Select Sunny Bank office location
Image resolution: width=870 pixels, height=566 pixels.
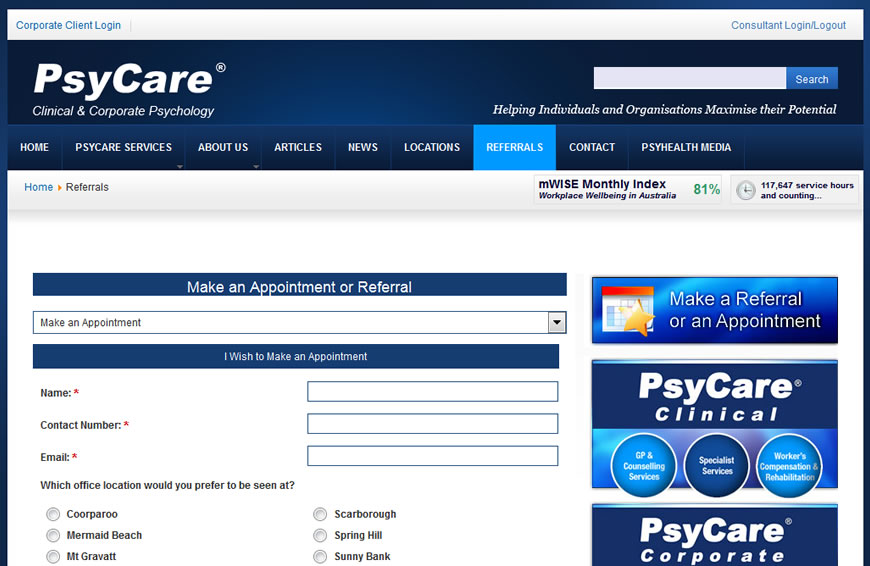tap(320, 557)
